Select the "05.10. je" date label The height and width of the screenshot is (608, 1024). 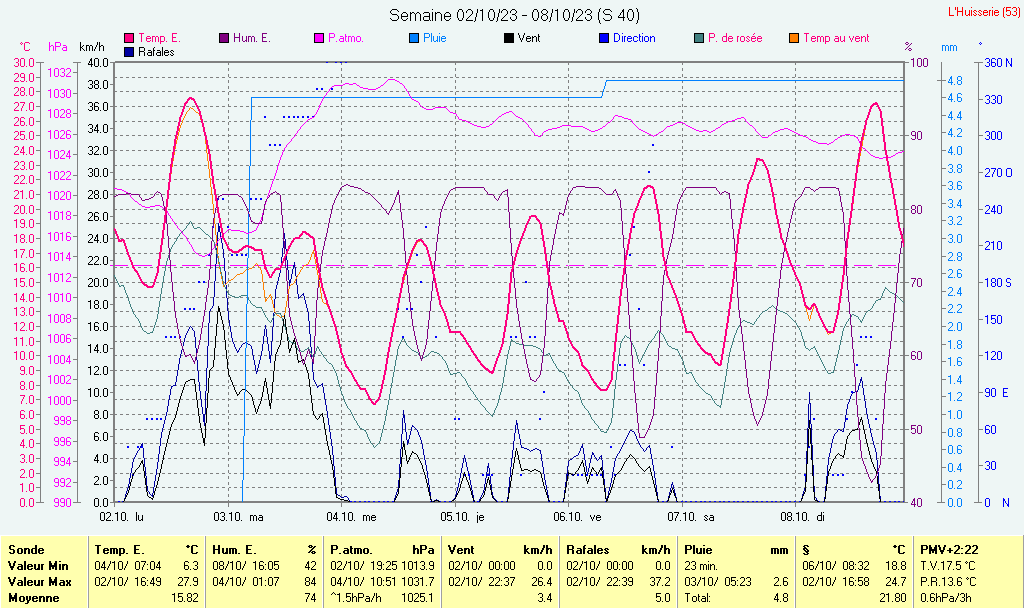(462, 517)
